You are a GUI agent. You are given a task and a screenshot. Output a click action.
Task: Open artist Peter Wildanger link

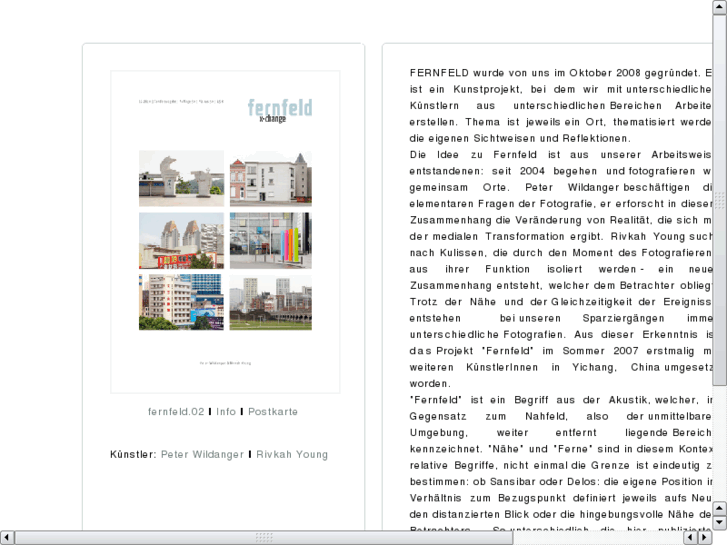click(202, 454)
